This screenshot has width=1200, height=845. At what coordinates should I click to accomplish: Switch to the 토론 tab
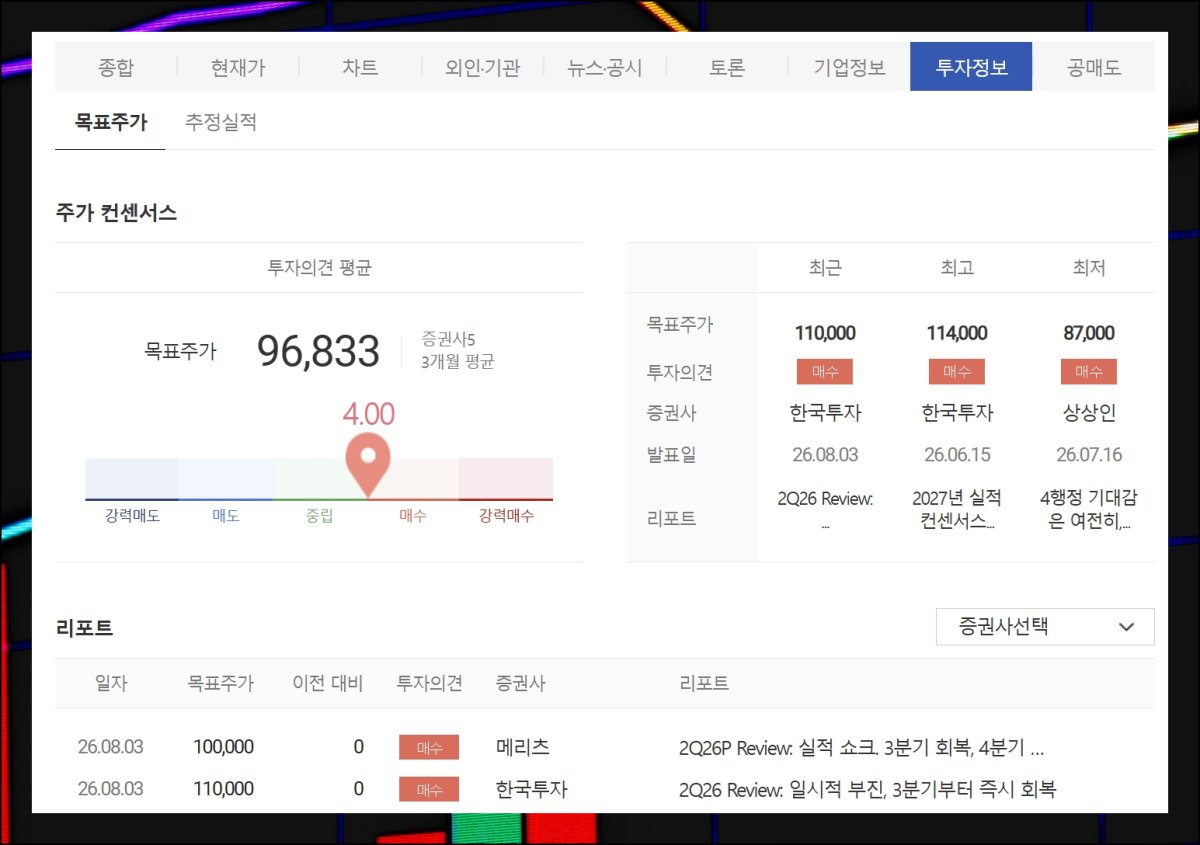(727, 68)
